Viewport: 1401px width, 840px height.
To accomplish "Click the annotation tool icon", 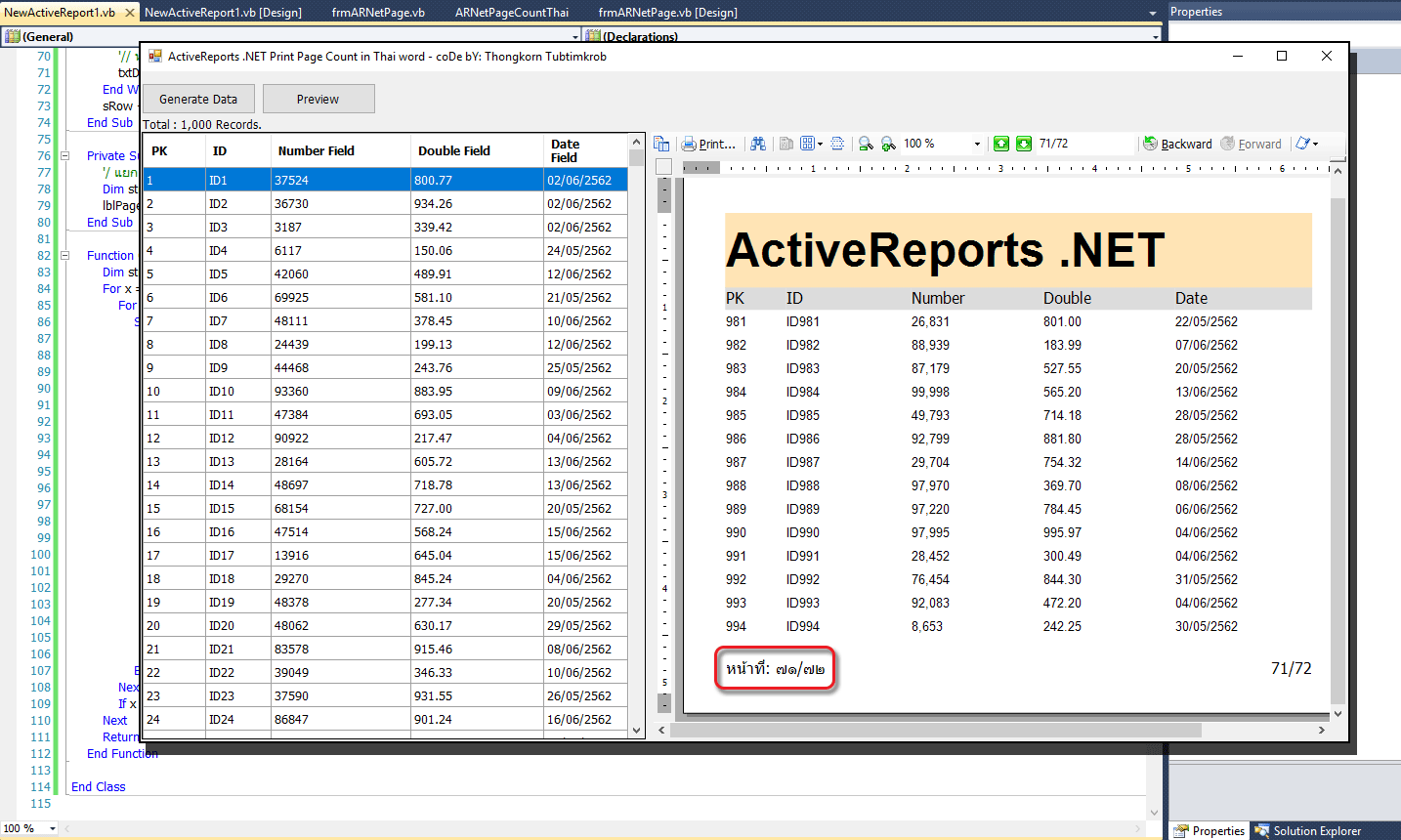I will coord(1302,144).
